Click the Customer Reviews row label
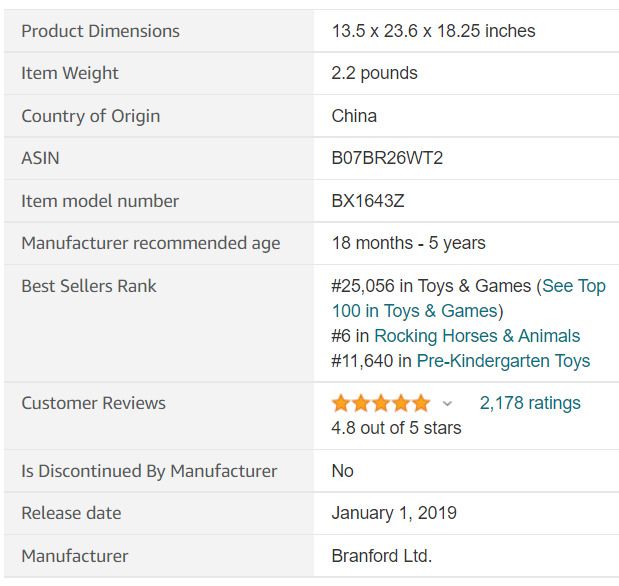 point(94,403)
